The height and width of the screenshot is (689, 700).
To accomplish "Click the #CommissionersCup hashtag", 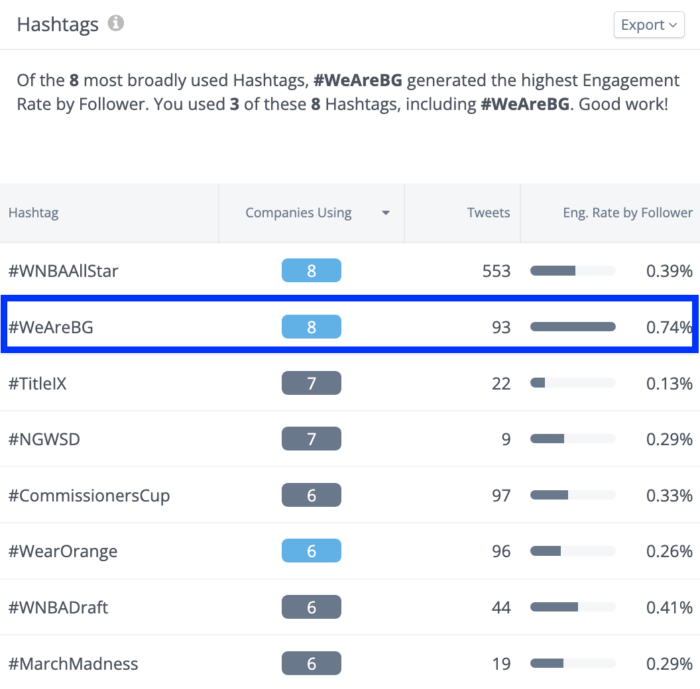I will (x=89, y=495).
